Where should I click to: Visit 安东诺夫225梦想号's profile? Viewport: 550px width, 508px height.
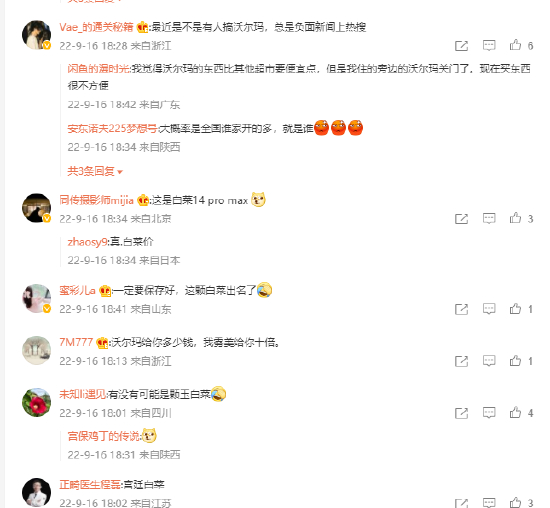[x=112, y=129]
